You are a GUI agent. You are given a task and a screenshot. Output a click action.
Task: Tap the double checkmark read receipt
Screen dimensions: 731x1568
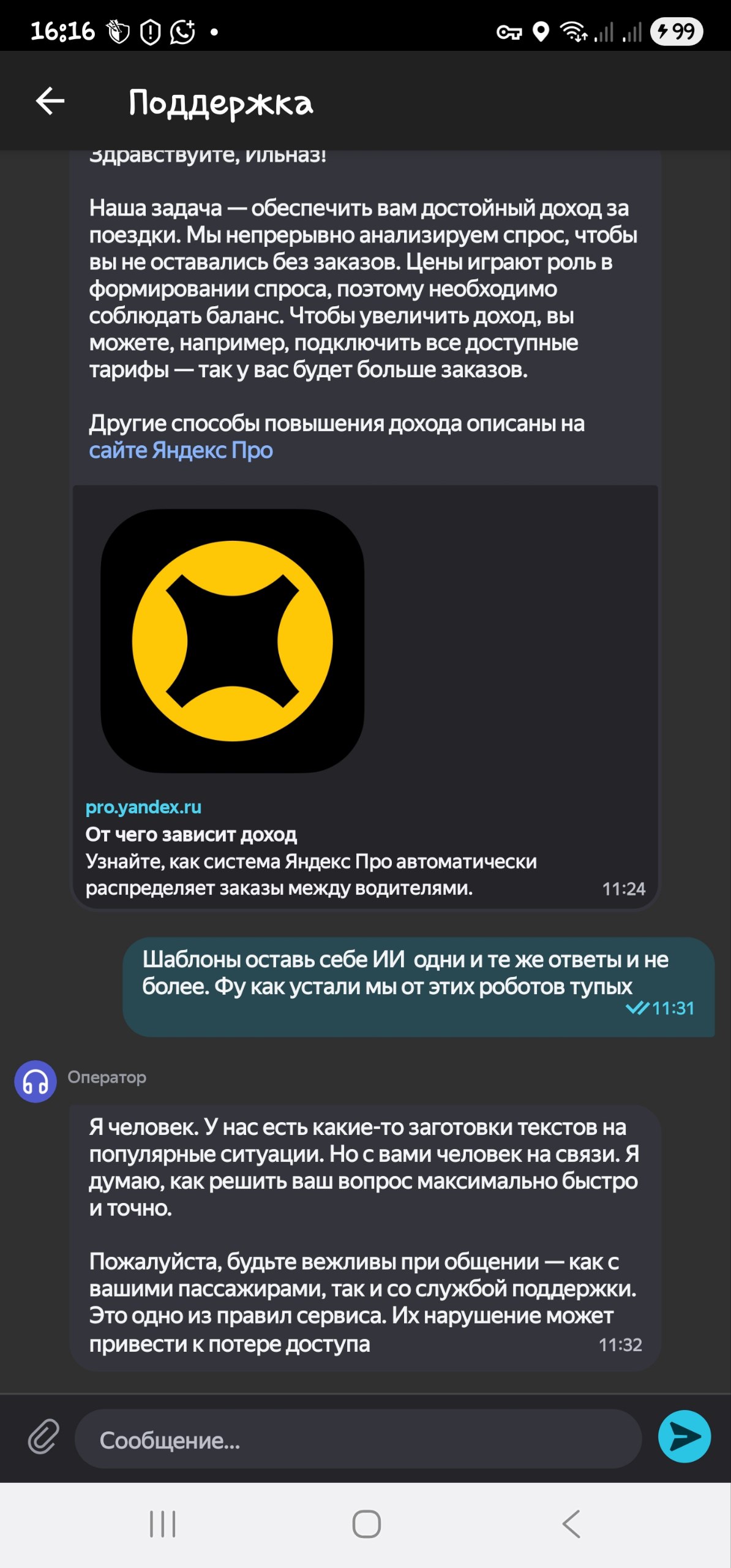tap(637, 1008)
